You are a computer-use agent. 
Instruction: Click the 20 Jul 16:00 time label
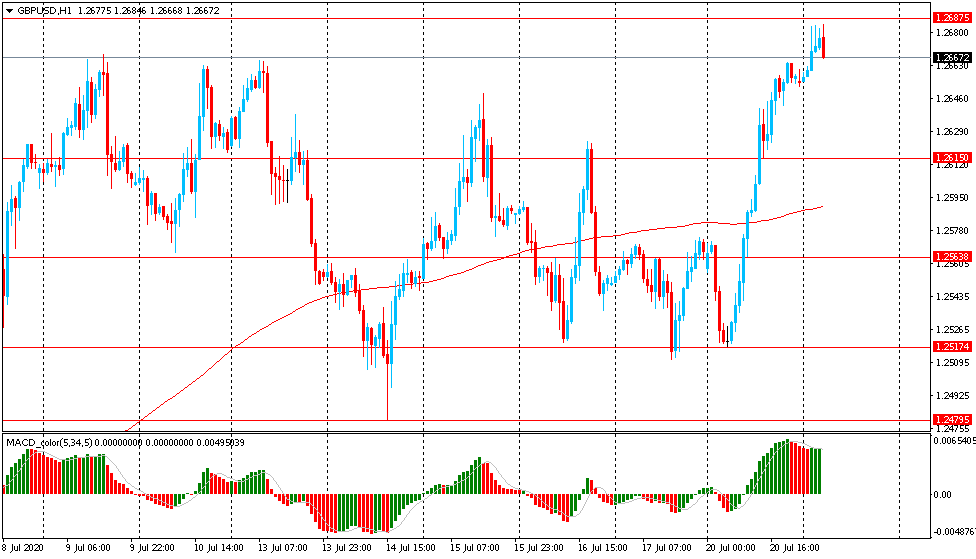click(795, 548)
